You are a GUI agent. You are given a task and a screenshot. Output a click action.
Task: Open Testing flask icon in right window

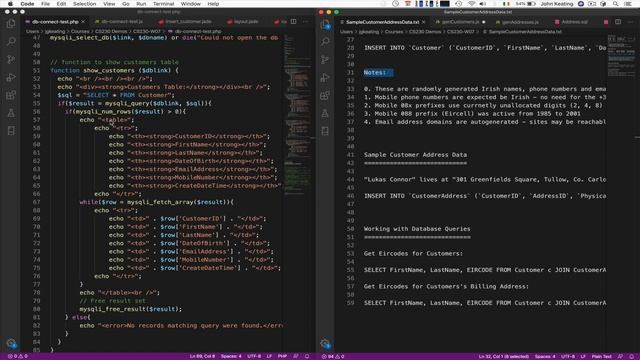click(x=325, y=113)
